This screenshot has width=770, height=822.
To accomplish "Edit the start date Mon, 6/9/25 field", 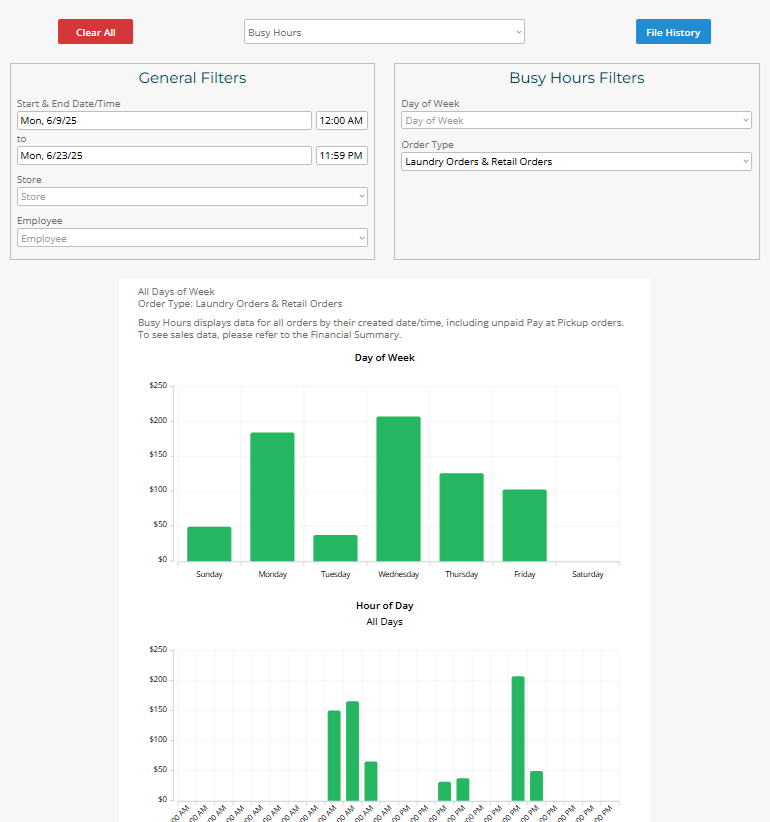I will [x=164, y=120].
